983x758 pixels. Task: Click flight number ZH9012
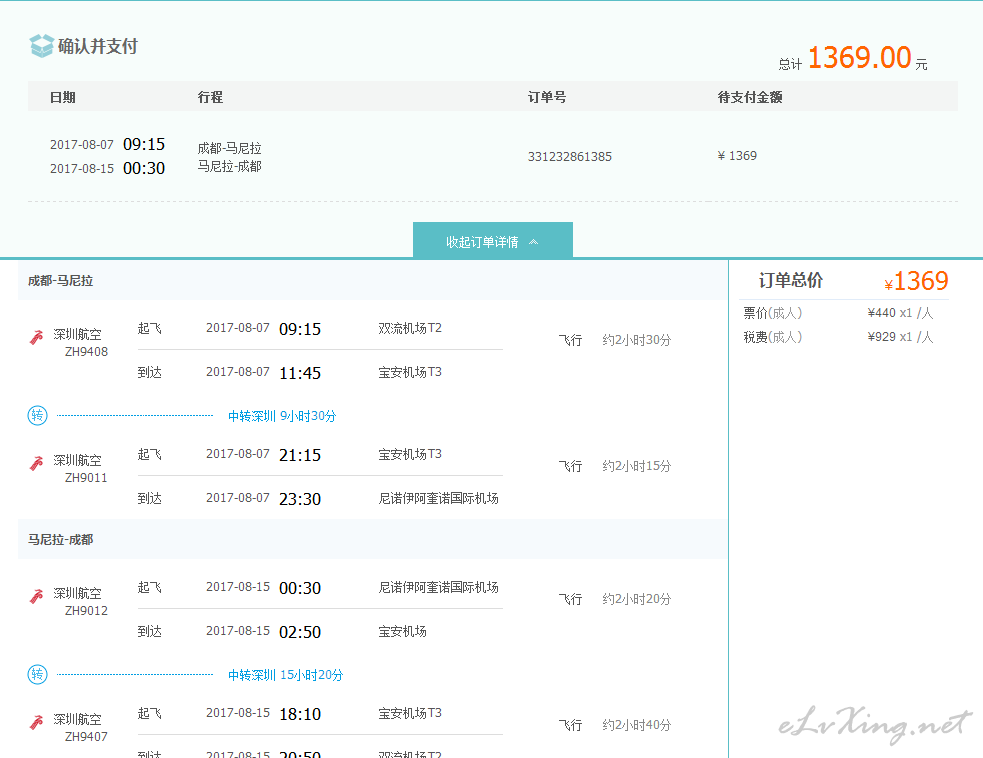coord(87,611)
